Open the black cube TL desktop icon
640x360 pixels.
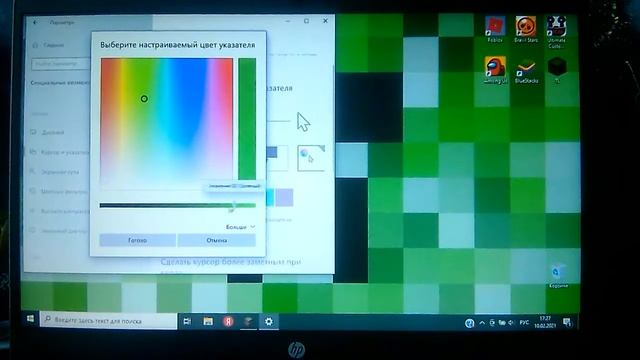click(x=557, y=70)
